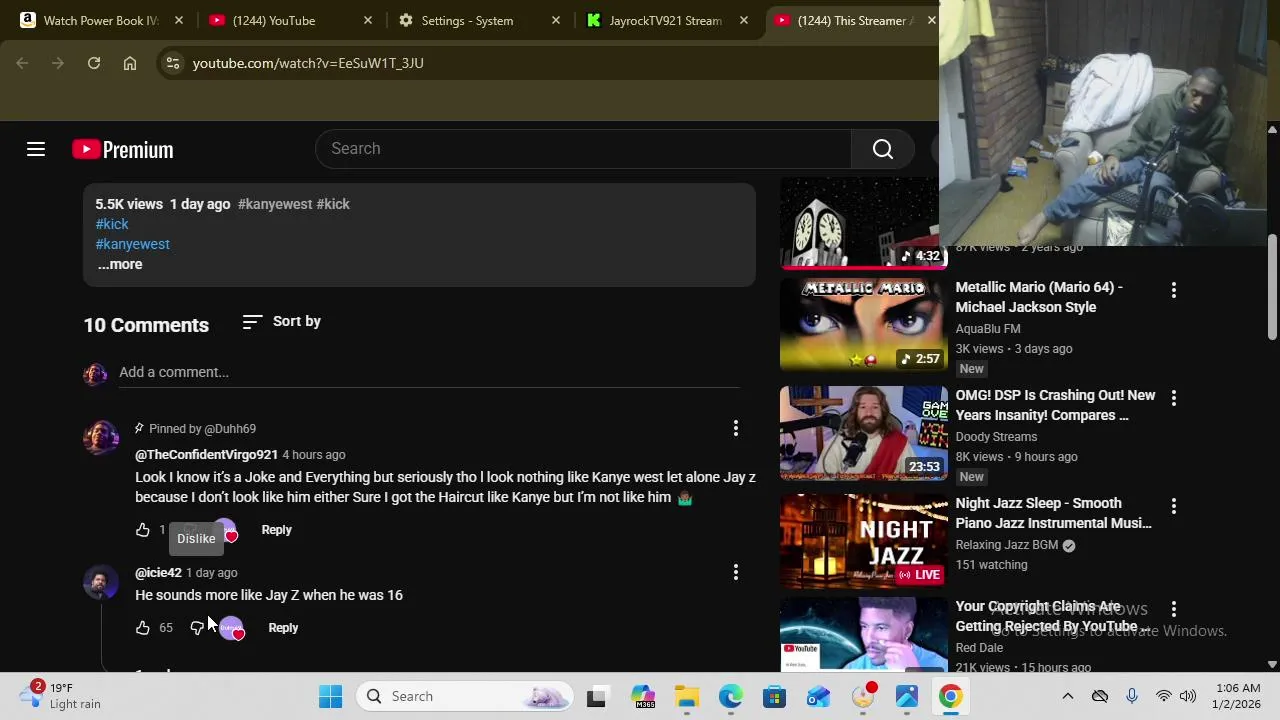Open weather widget showing 19°F Light rain
The width and height of the screenshot is (1280, 720).
click(x=62, y=696)
